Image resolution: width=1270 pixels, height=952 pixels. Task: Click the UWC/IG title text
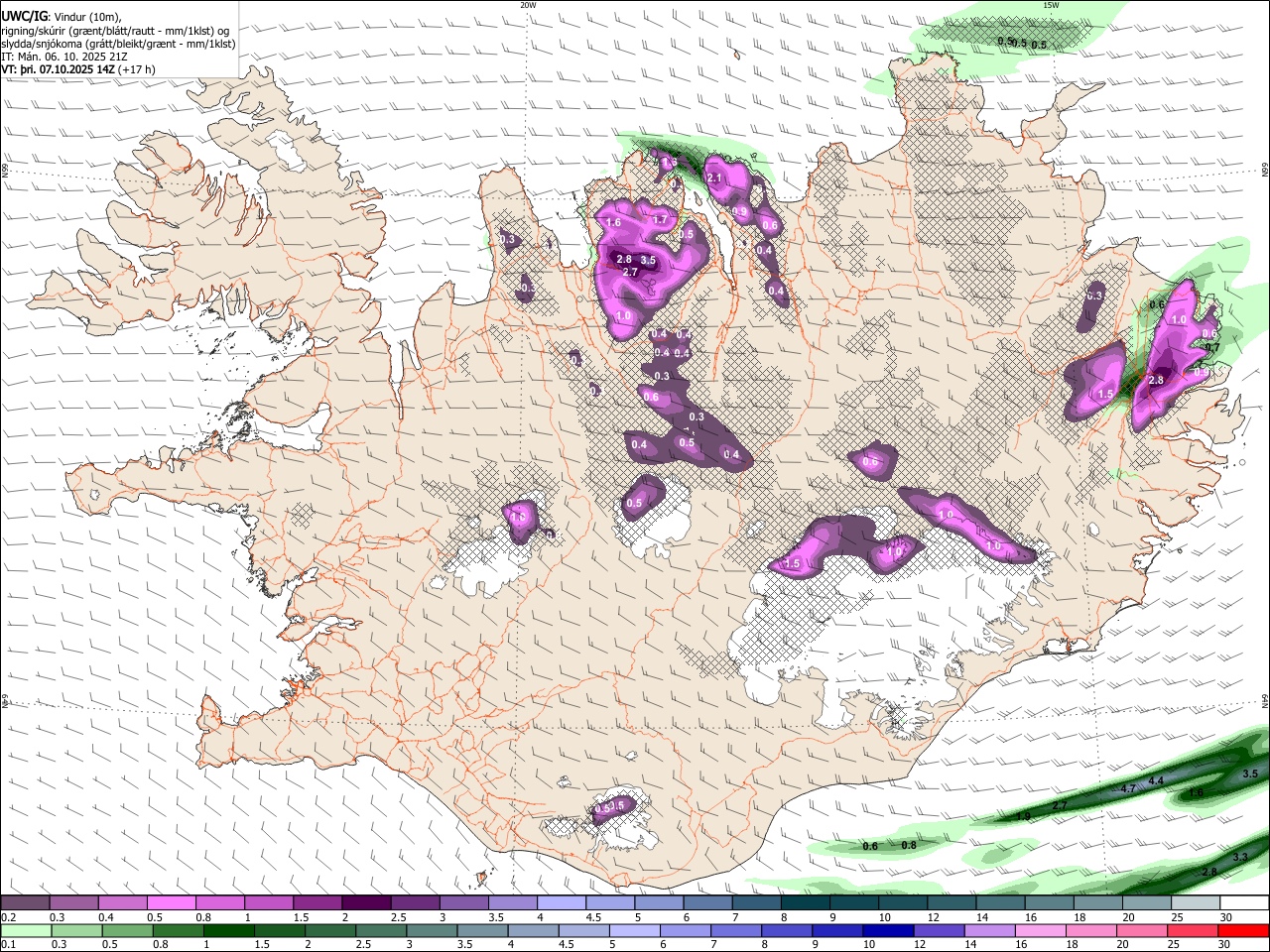[x=25, y=15]
